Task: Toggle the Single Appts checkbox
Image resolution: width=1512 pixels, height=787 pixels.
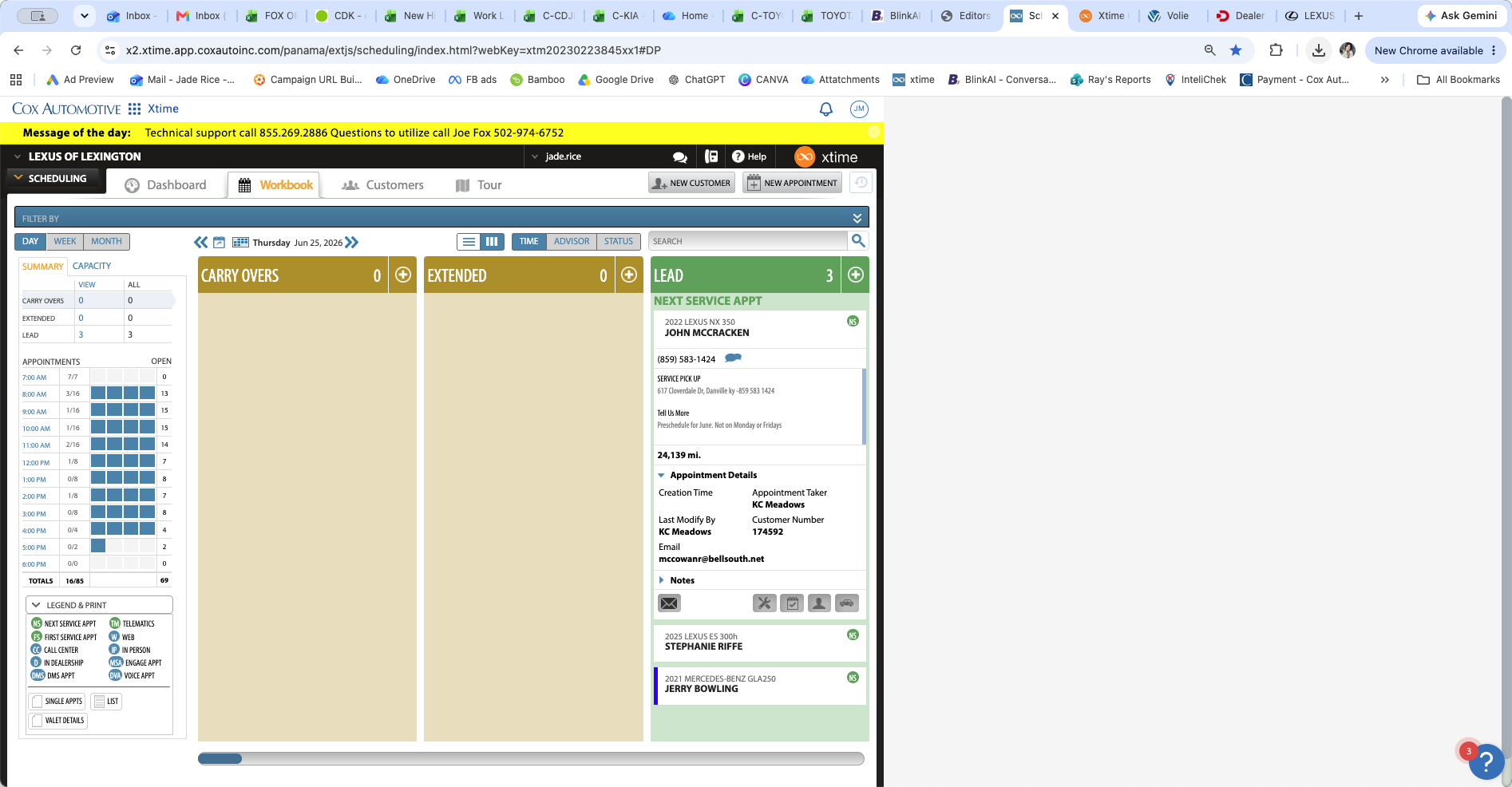Action: [37, 702]
